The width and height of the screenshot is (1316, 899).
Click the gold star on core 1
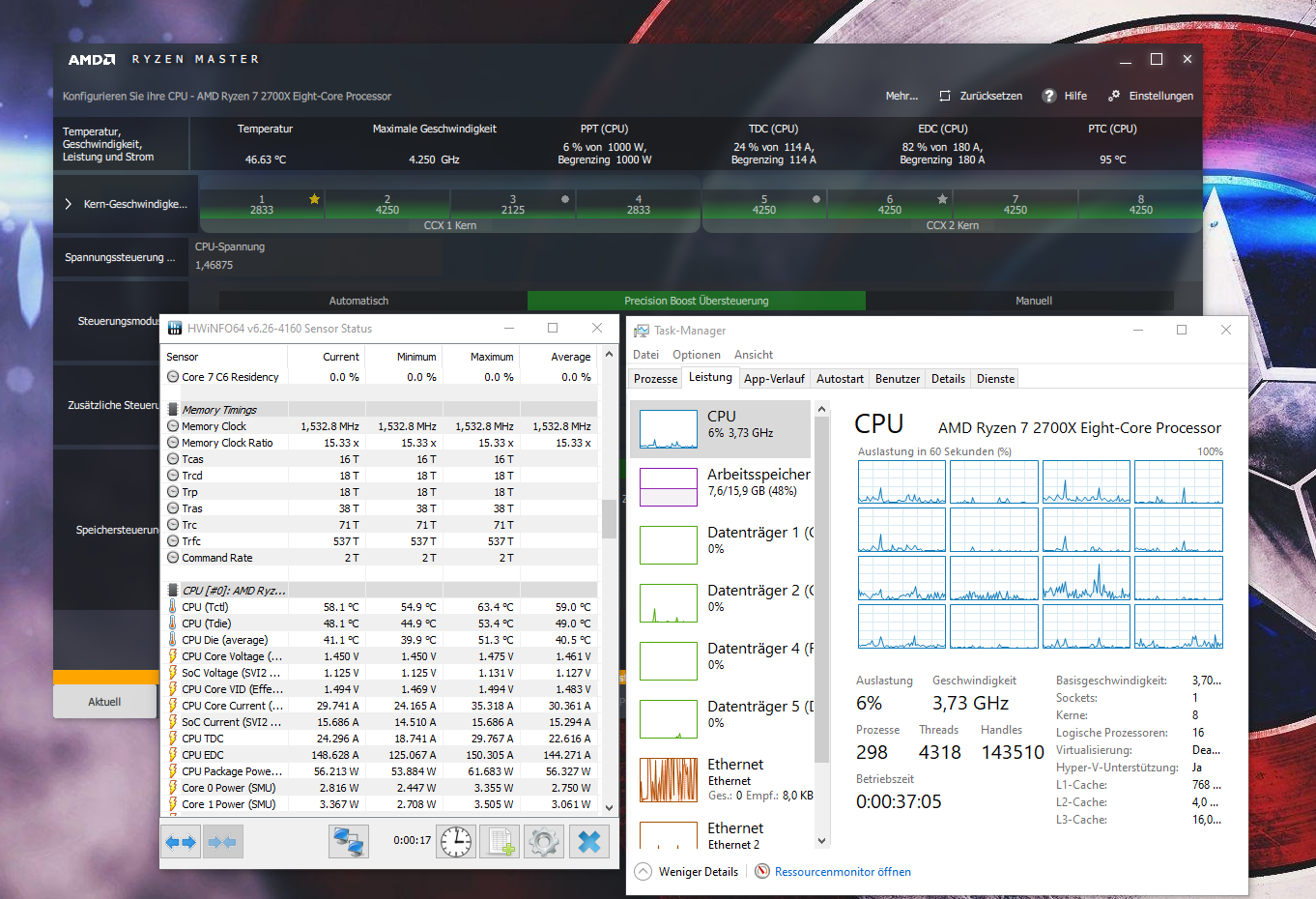click(x=314, y=198)
